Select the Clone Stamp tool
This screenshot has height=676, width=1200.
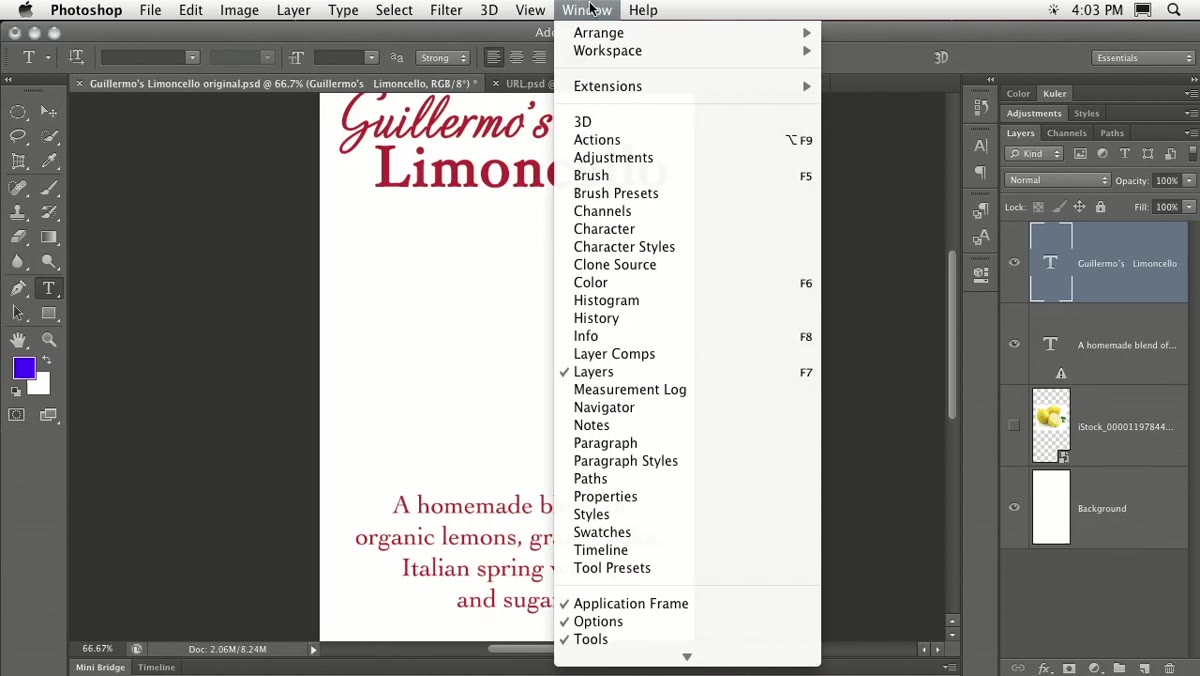(18, 213)
